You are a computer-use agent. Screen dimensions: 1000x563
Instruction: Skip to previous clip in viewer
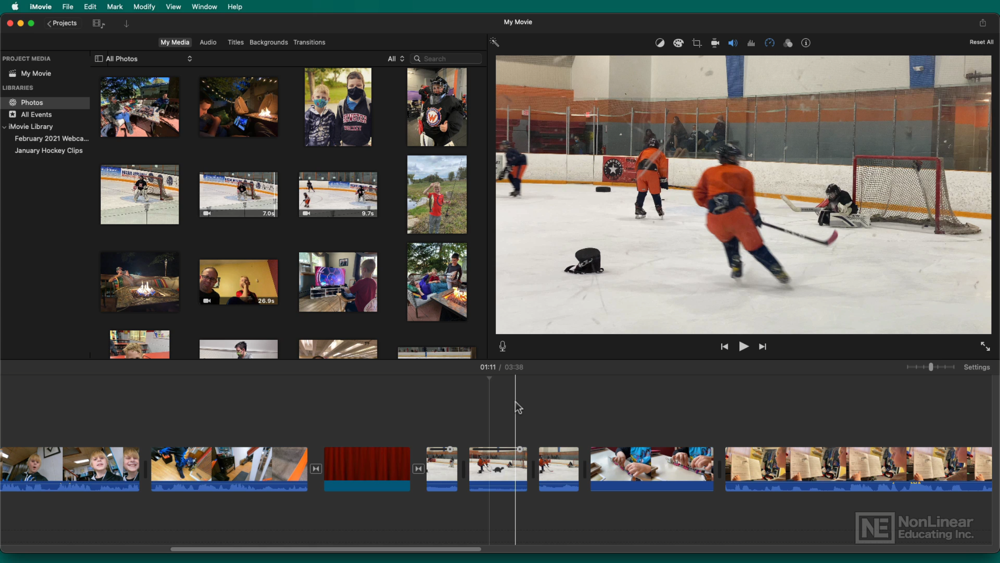pos(724,346)
